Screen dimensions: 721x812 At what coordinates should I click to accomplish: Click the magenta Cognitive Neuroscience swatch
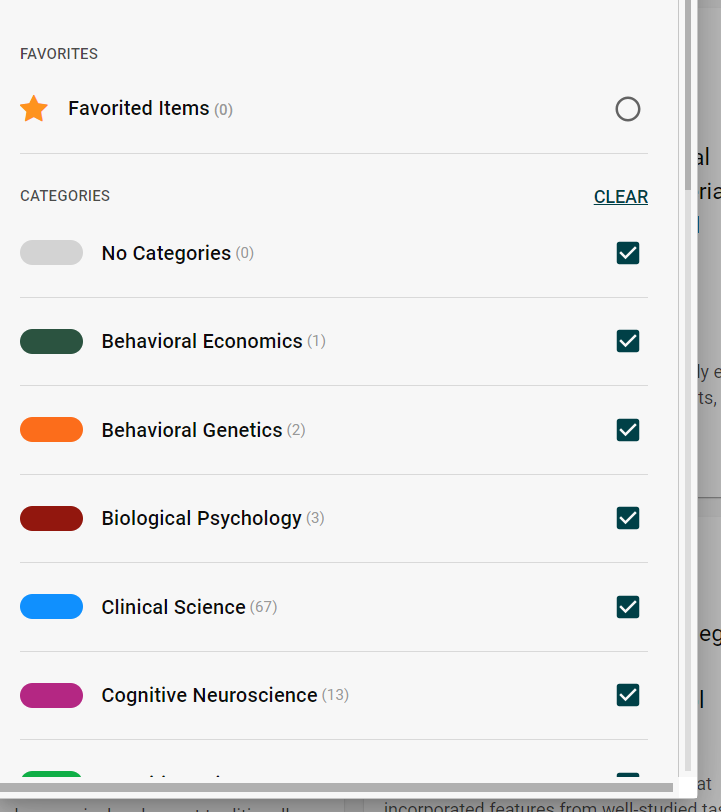tap(51, 695)
